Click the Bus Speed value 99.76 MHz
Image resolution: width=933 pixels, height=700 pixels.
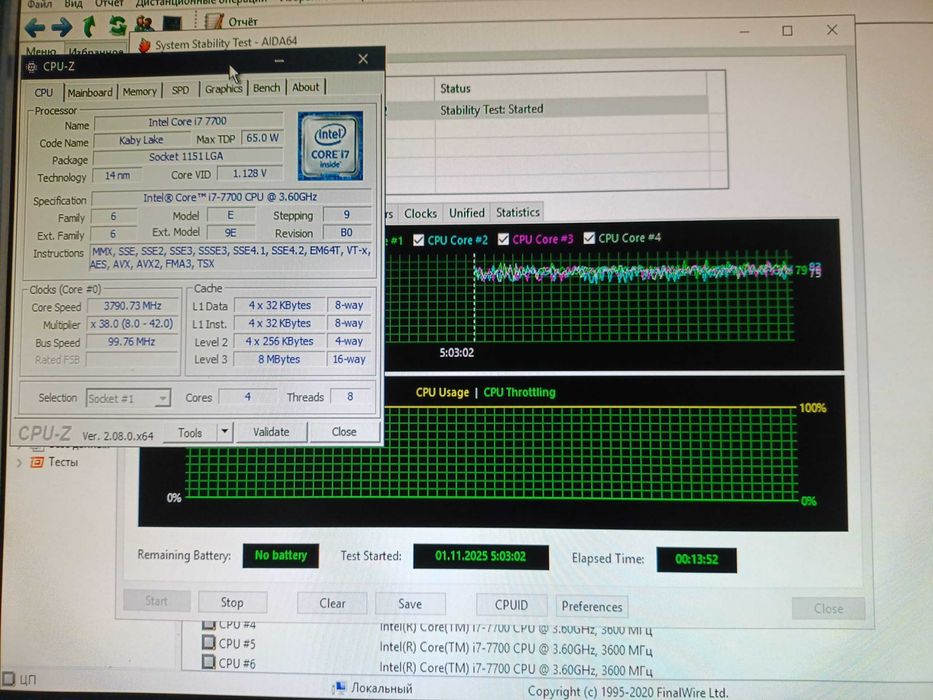(x=132, y=342)
